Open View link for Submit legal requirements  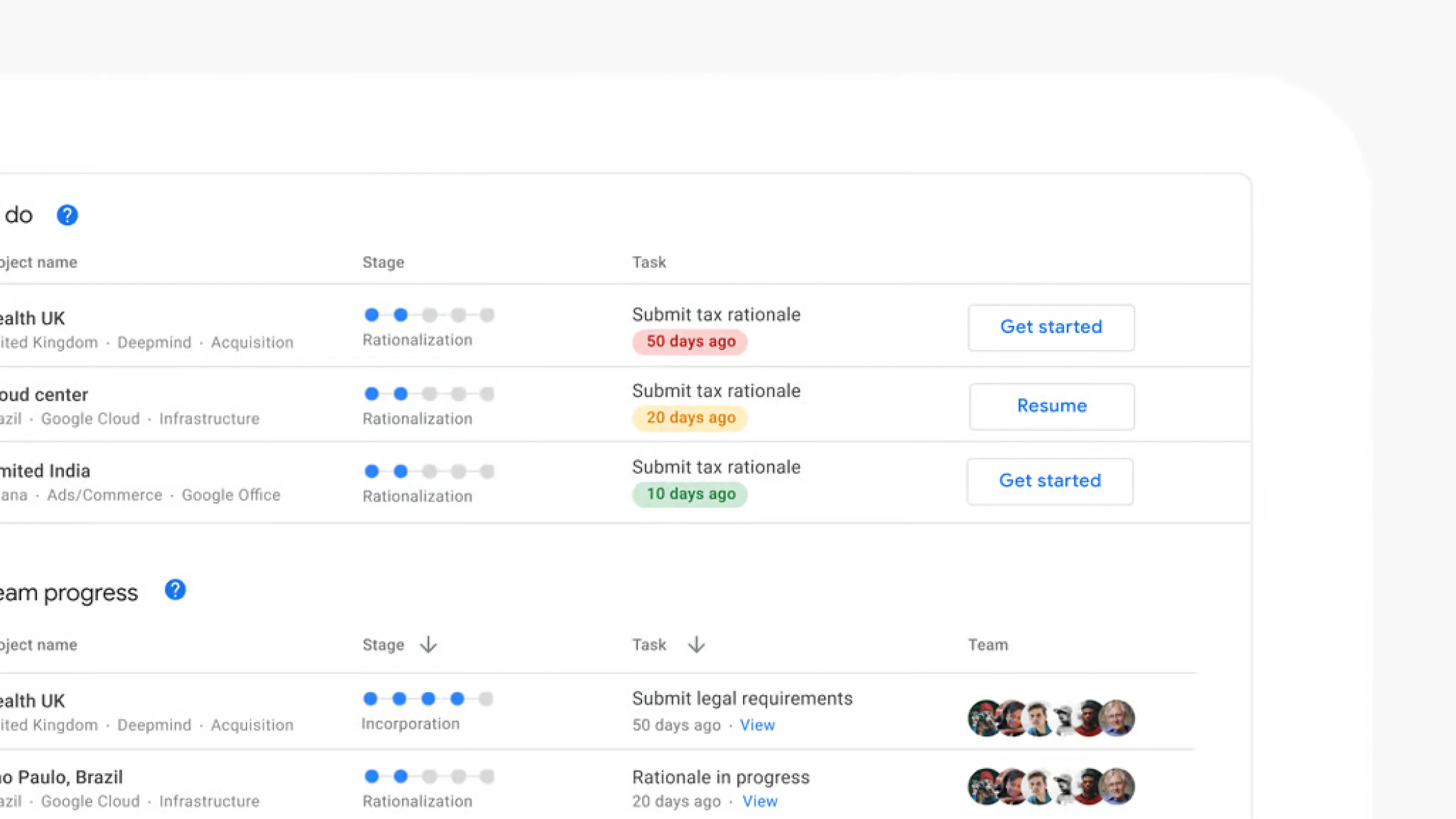pos(758,725)
